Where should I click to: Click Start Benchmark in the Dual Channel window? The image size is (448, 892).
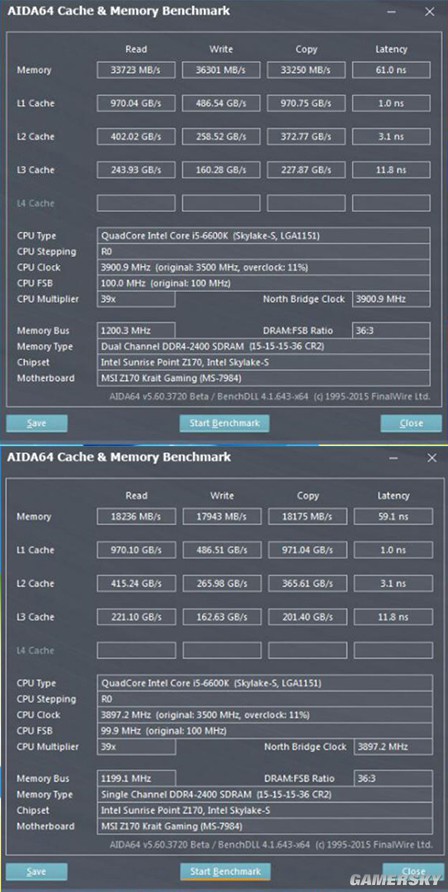point(225,423)
